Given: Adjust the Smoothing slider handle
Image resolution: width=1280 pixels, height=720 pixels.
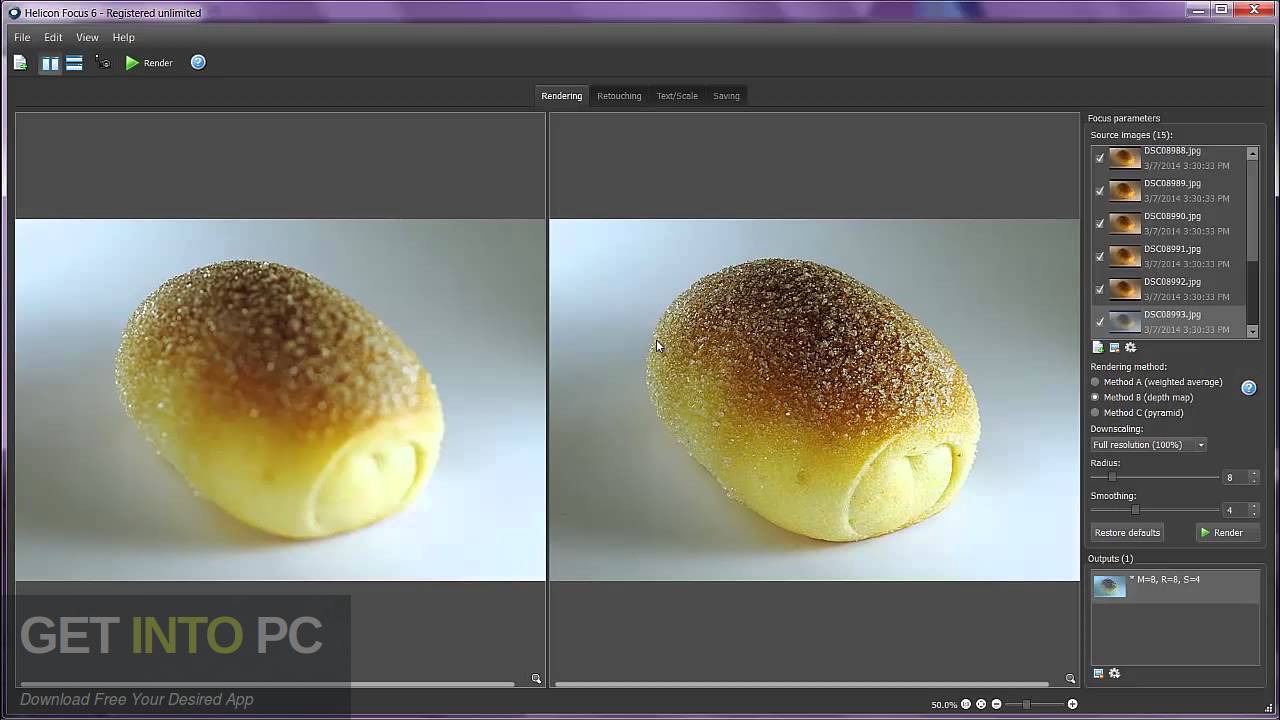Looking at the screenshot, I should coord(1135,509).
